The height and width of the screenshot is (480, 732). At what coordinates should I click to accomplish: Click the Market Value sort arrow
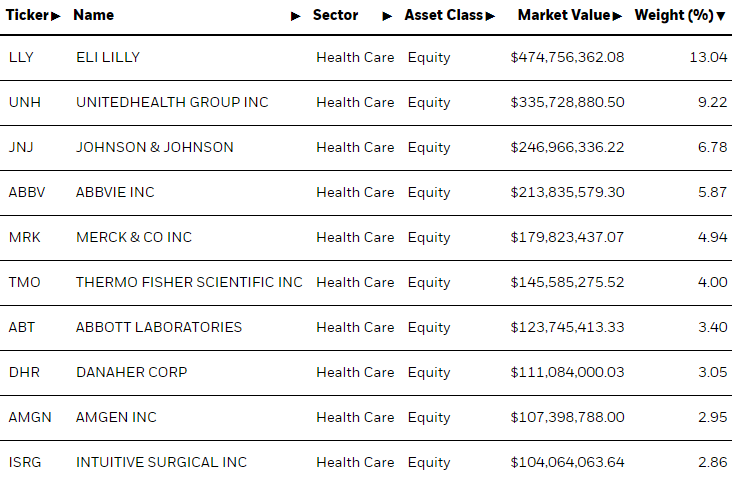click(617, 16)
